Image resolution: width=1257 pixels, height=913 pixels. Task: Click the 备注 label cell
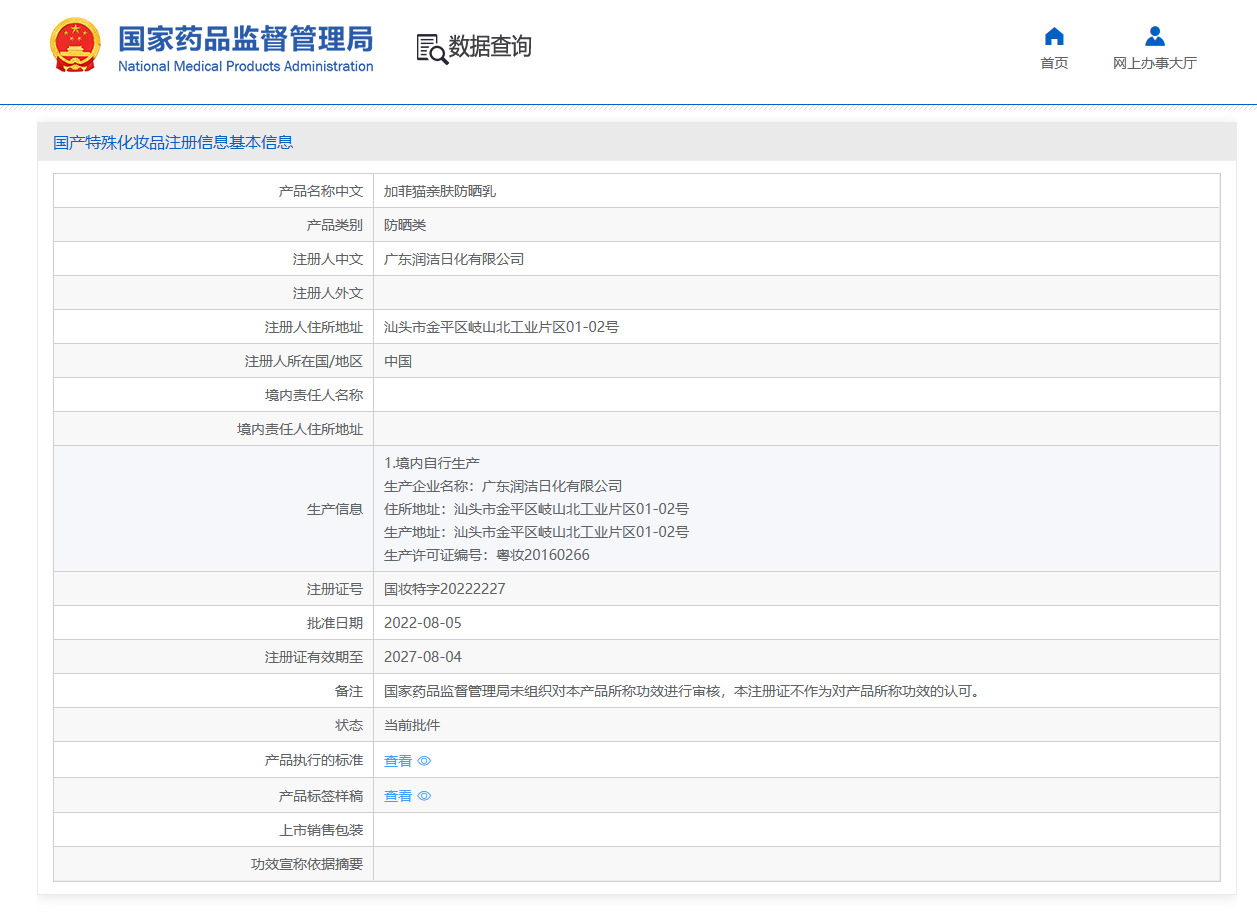pos(213,691)
